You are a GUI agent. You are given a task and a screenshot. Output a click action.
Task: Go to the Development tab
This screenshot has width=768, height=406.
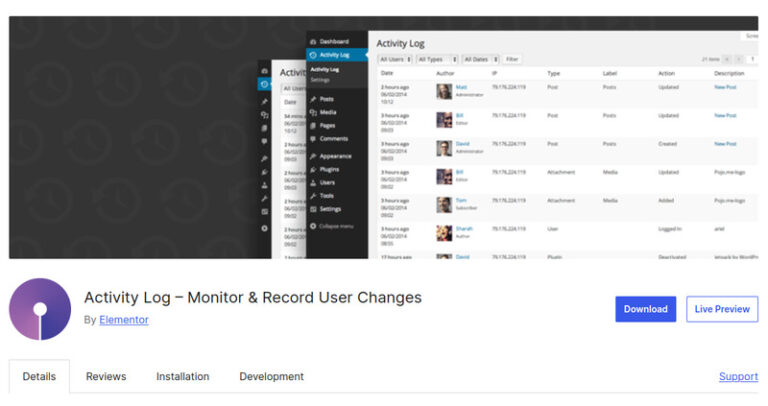click(x=271, y=376)
